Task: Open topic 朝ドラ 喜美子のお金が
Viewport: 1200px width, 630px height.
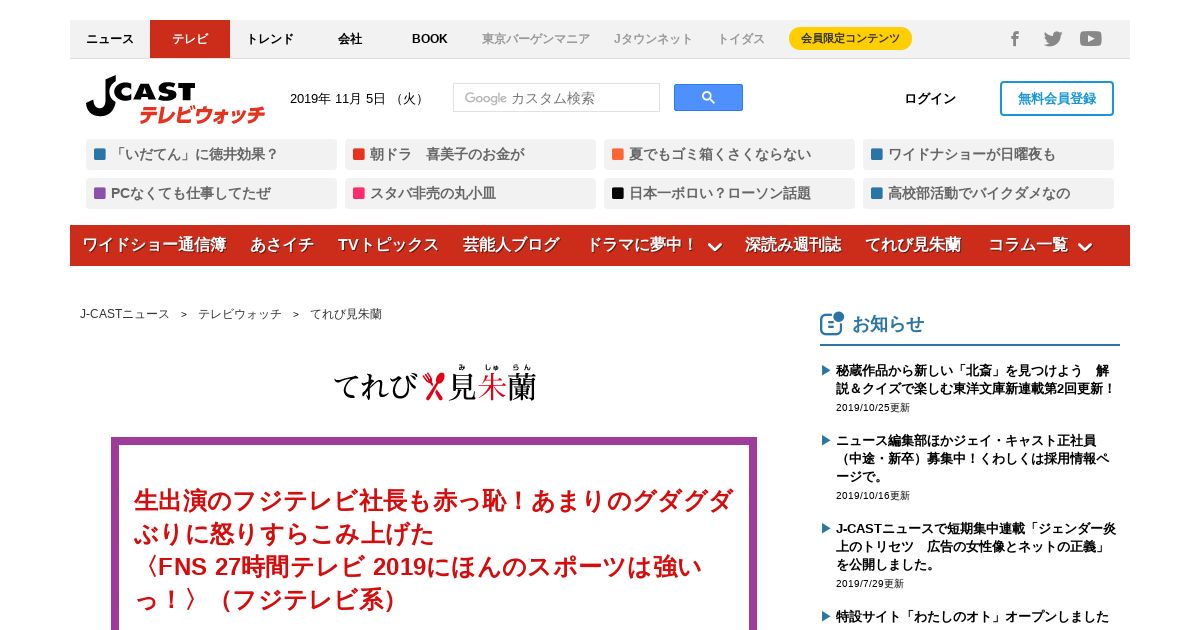Action: 470,154
